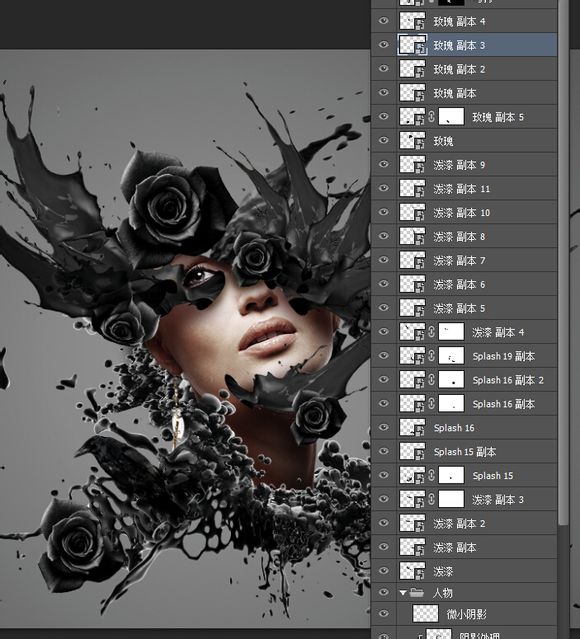Hide the 泼漆 副本 layer
This screenshot has width=580, height=639.
click(384, 547)
